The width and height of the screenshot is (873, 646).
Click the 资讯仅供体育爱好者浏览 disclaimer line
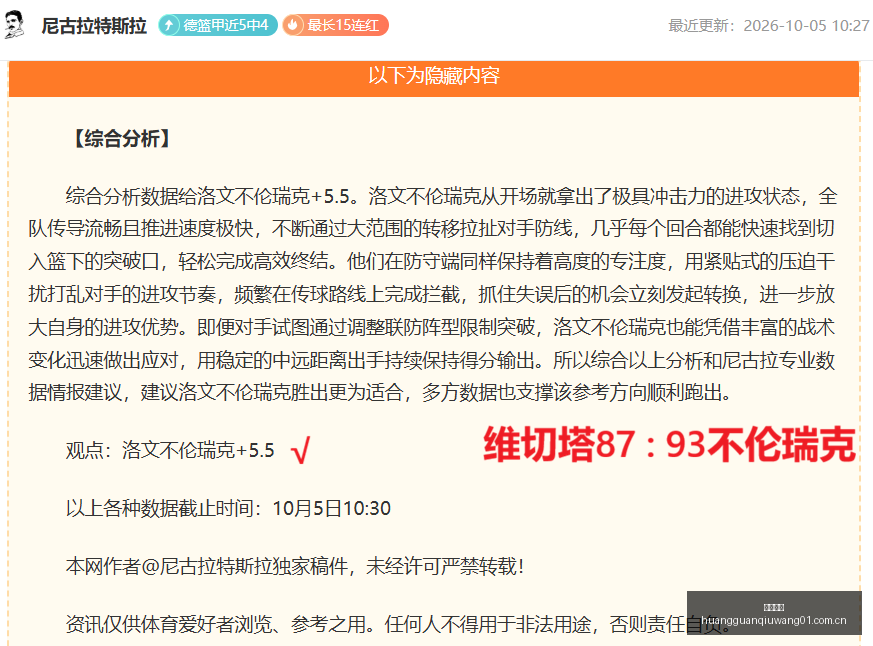pyautogui.click(x=397, y=624)
